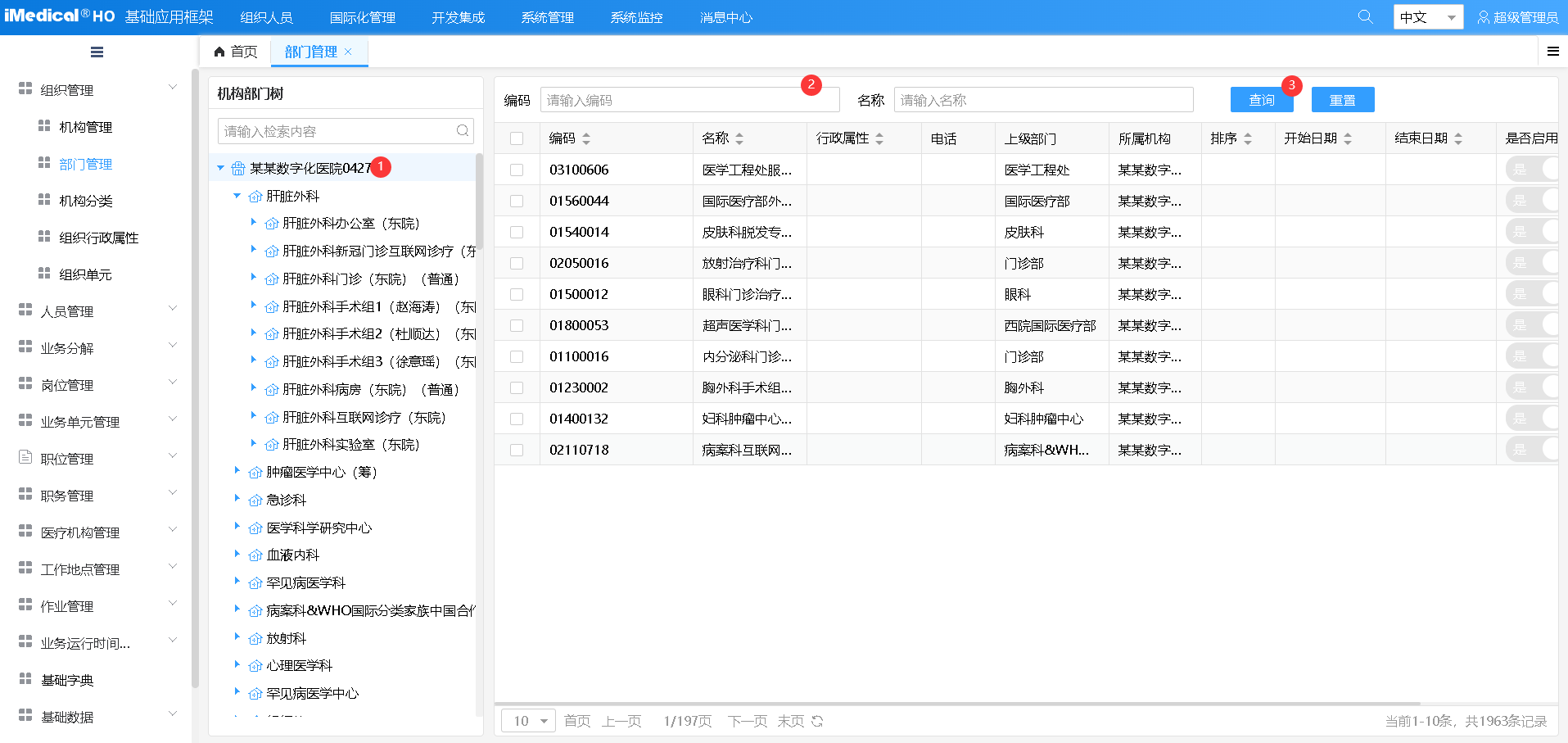Click the 查询 button
Screen dimensions: 1568x743
tap(1261, 100)
